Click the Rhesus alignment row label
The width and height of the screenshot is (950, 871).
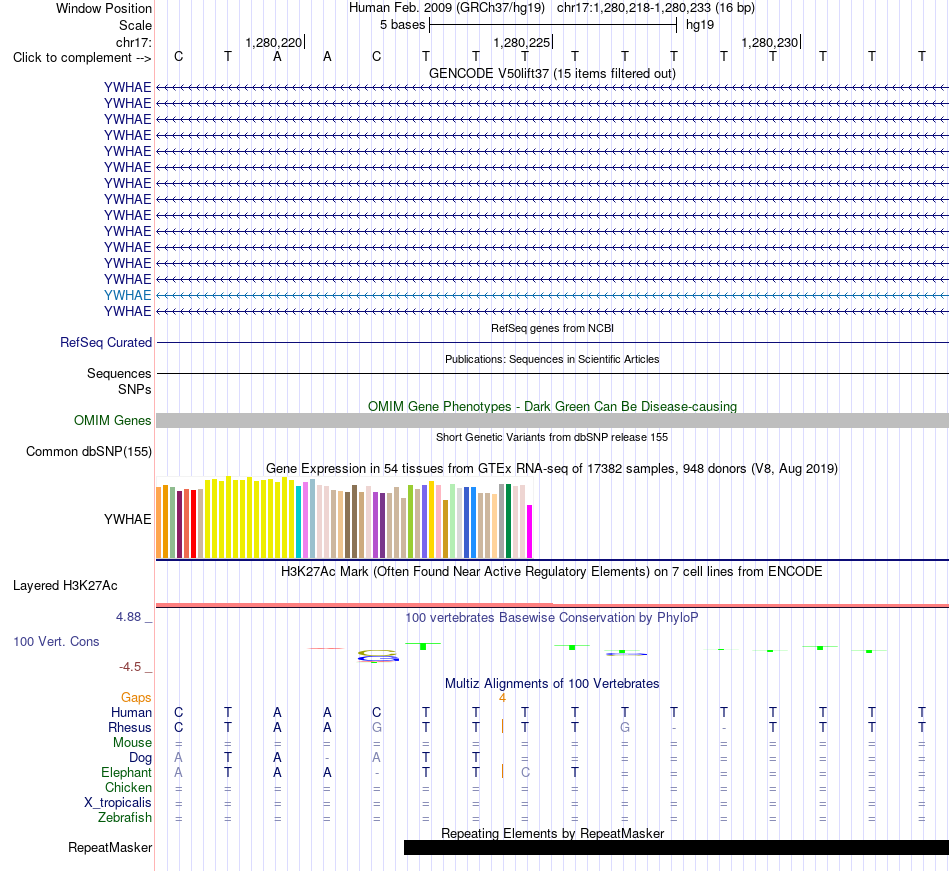click(x=130, y=727)
